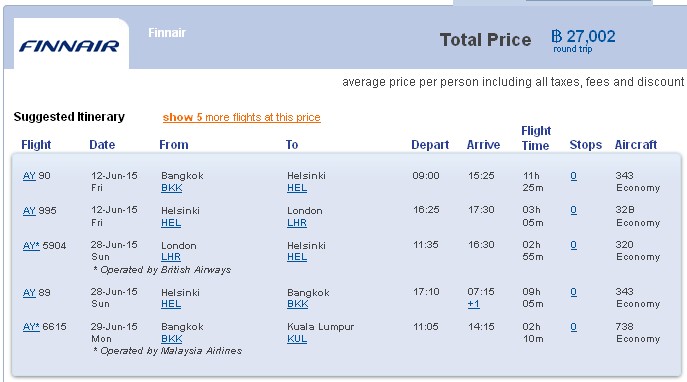
Task: Click the +1 day arrival link
Action: point(473,304)
